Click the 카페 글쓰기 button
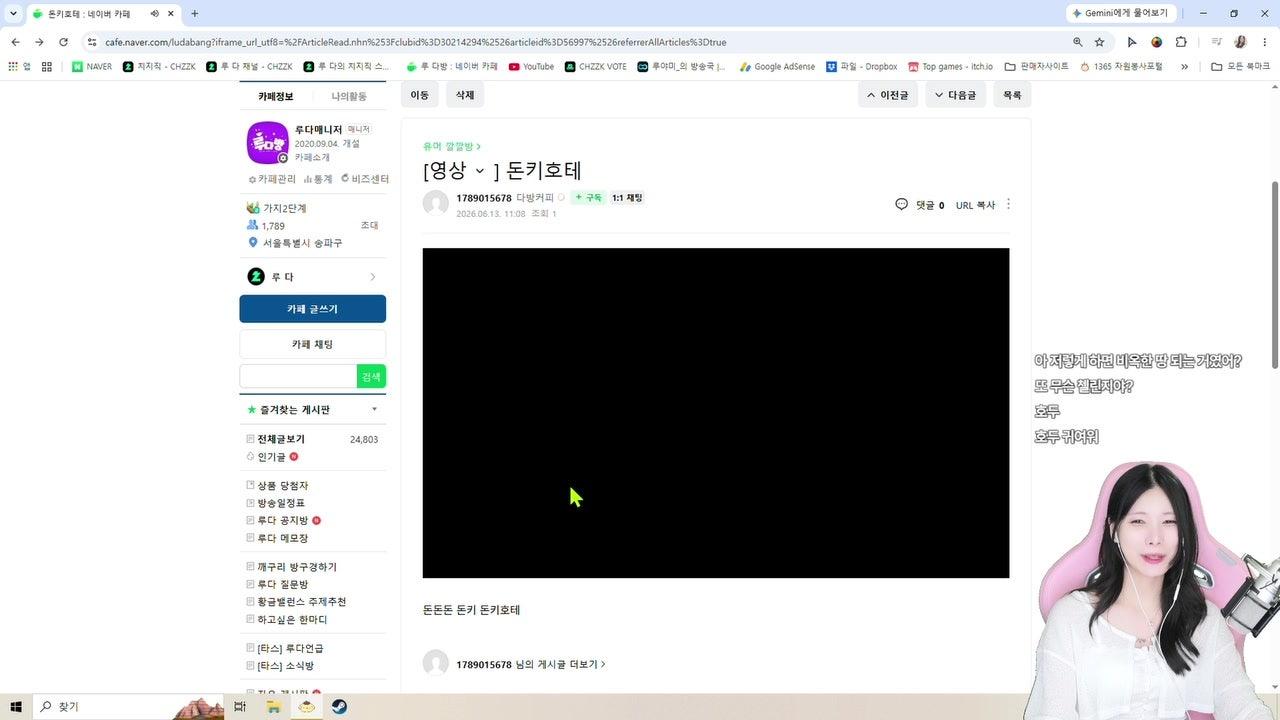 tap(312, 309)
